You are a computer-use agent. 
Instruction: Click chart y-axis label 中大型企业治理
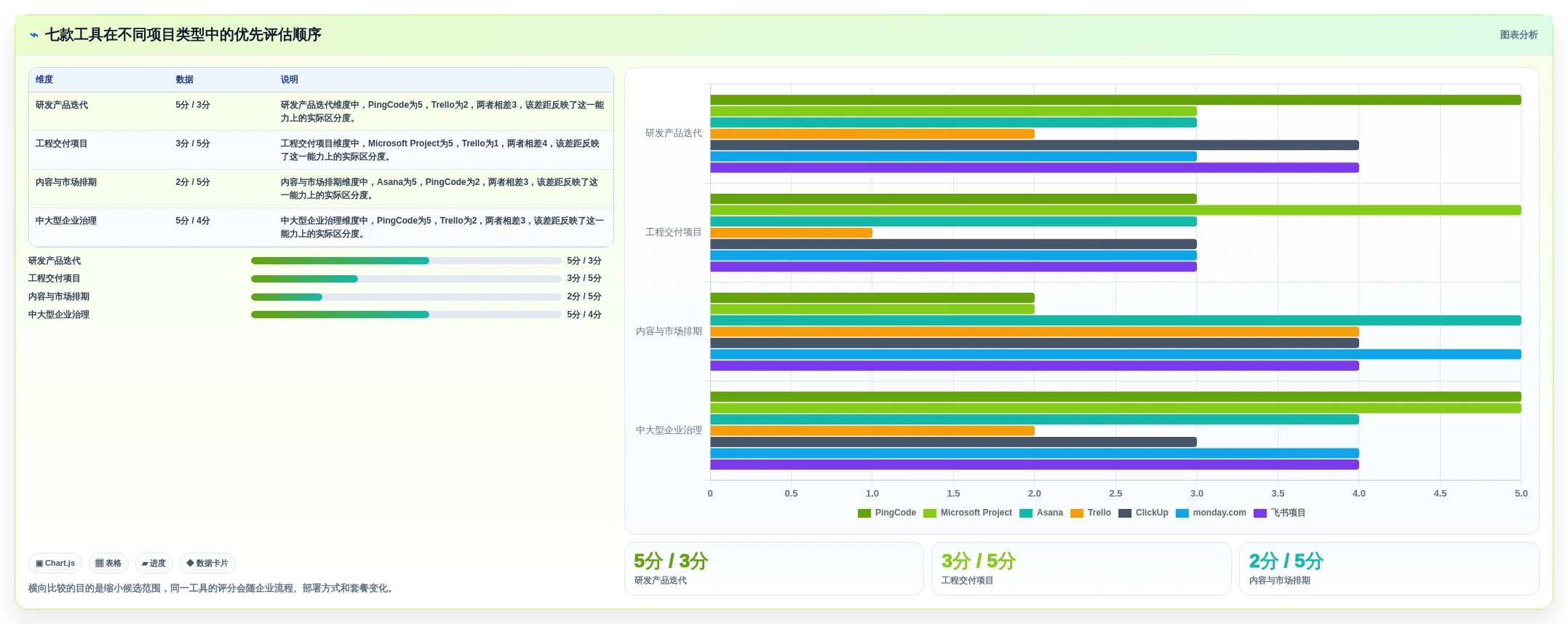coord(669,430)
